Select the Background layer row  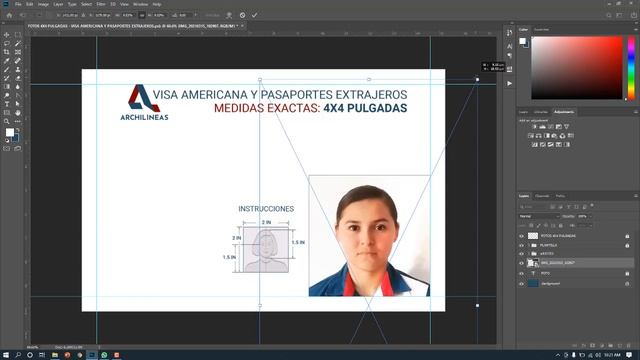coord(575,284)
